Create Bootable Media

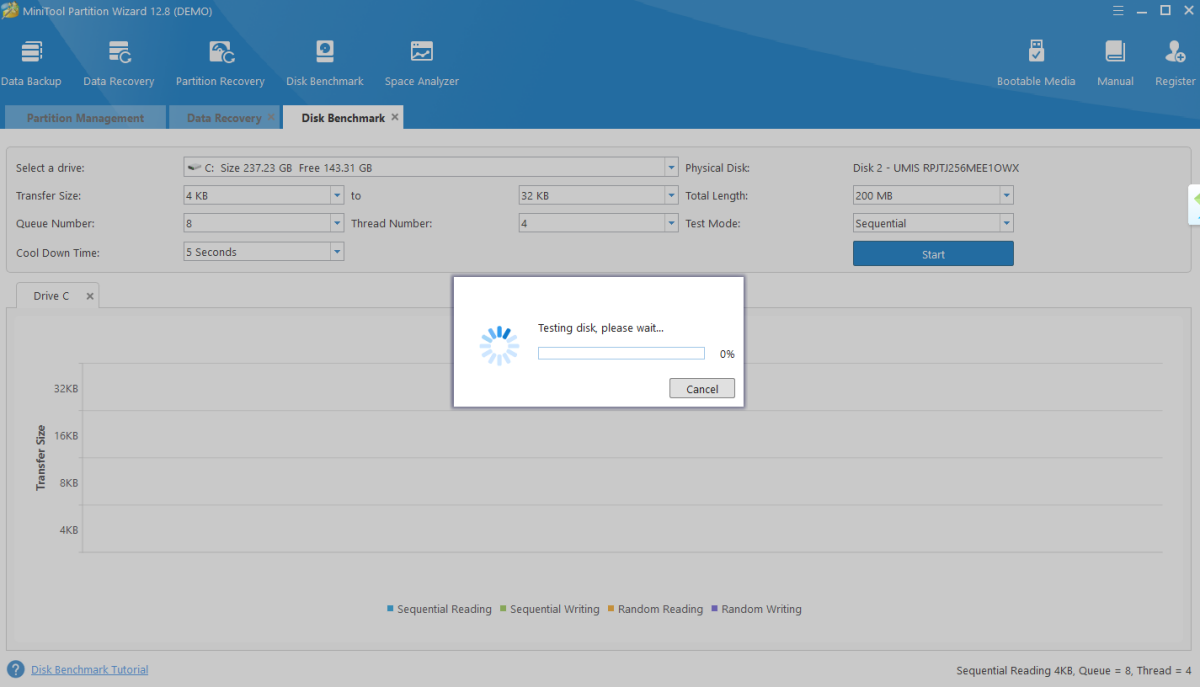click(1036, 63)
